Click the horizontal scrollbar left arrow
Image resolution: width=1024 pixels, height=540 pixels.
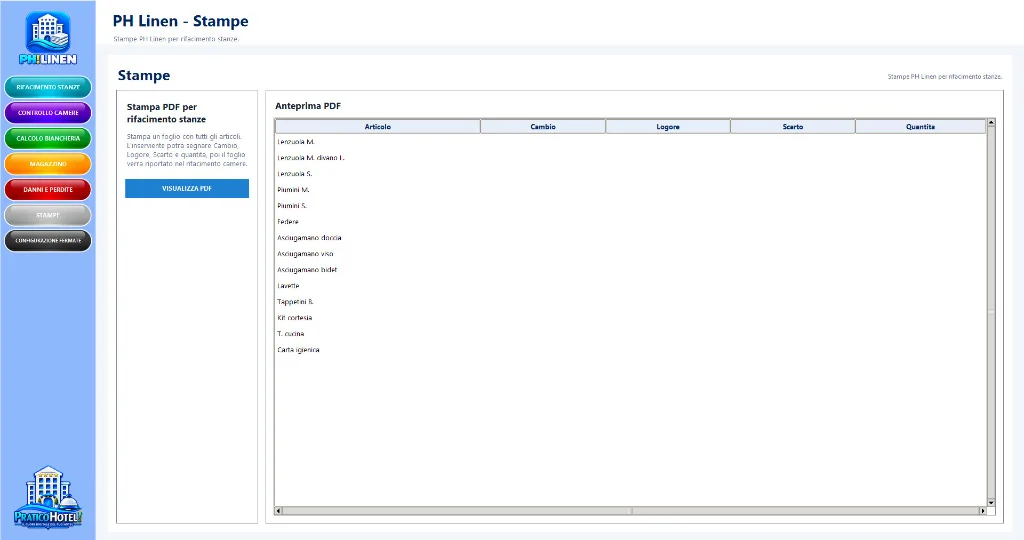click(x=278, y=511)
